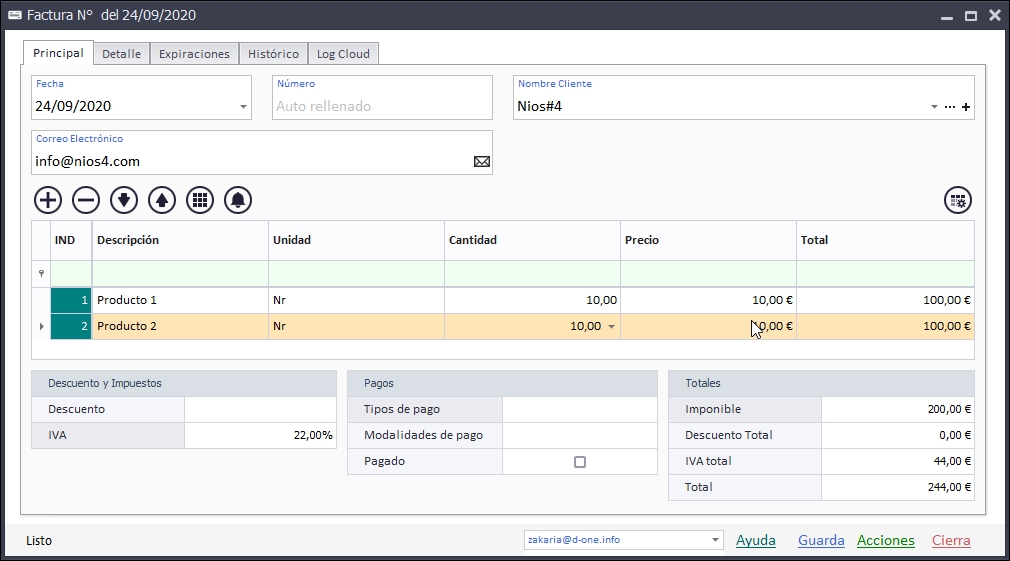Open the Expiraciones tab

(194, 54)
